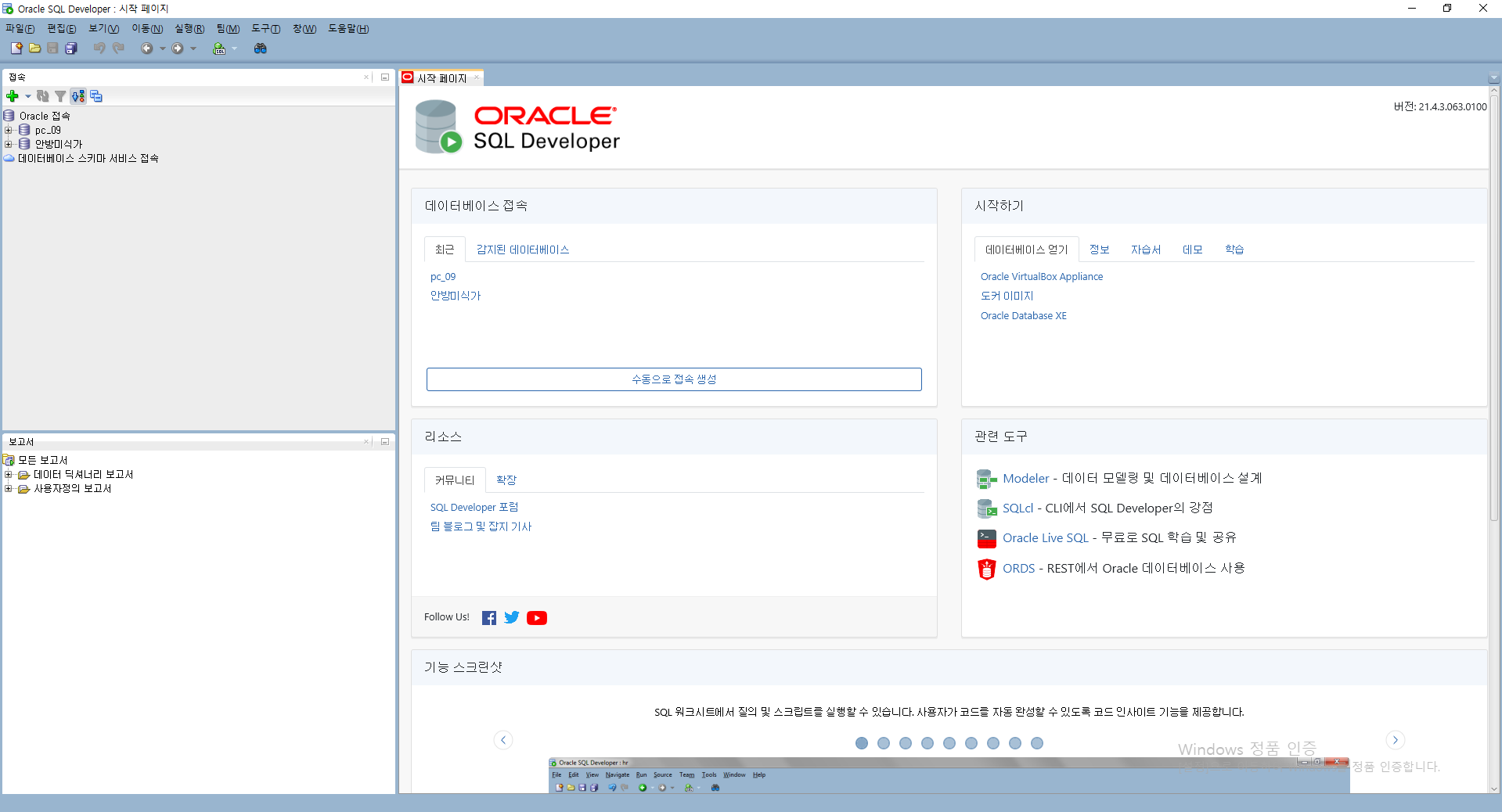The height and width of the screenshot is (812, 1502).
Task: Open the 실행(R) menu
Action: (189, 28)
